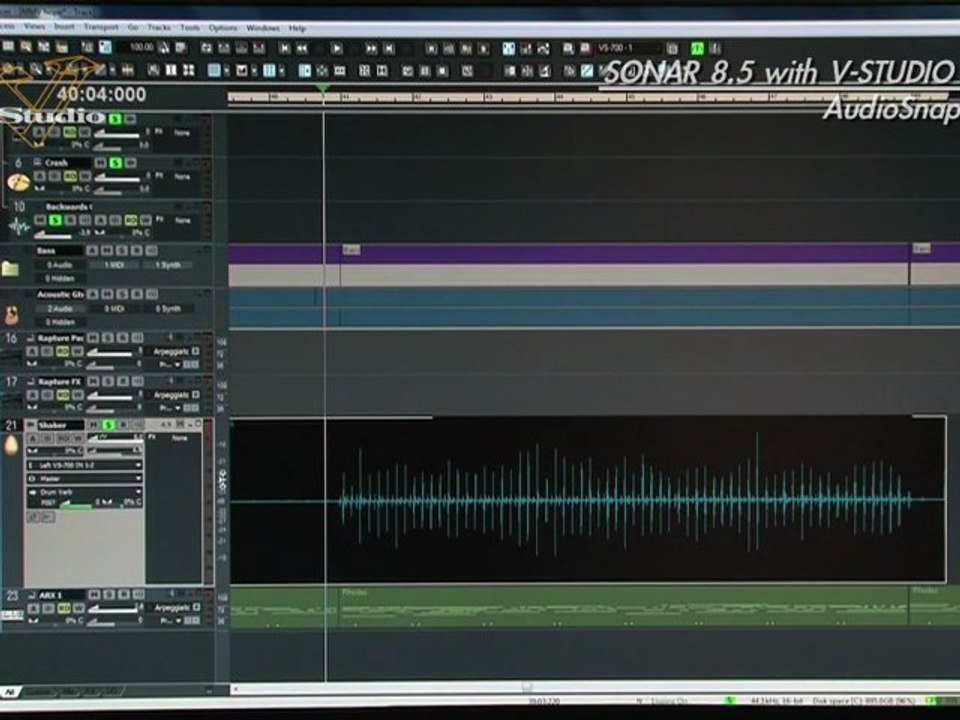Click the Shaker track FX bin

[174, 508]
